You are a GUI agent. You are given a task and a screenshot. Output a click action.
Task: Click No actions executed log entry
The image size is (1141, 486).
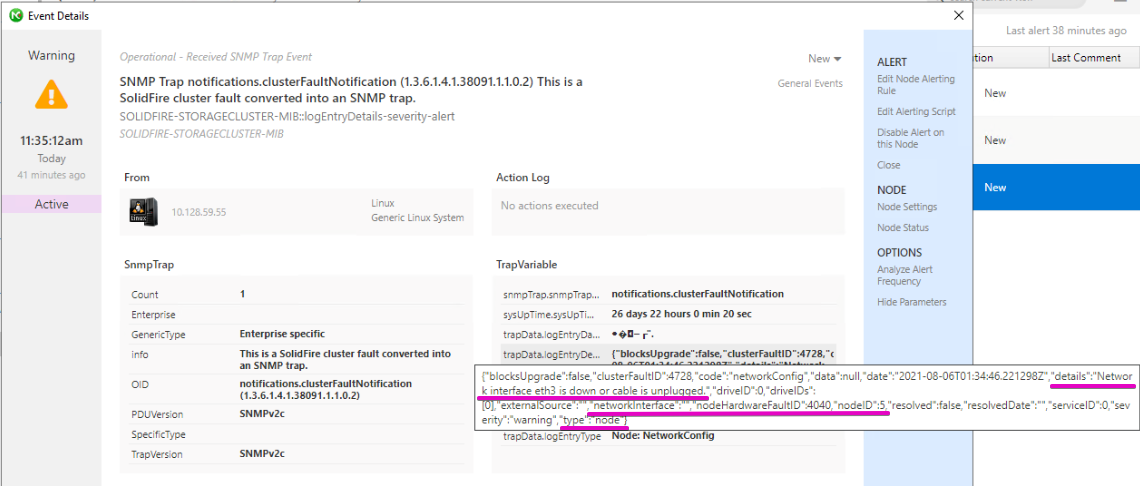coord(549,206)
